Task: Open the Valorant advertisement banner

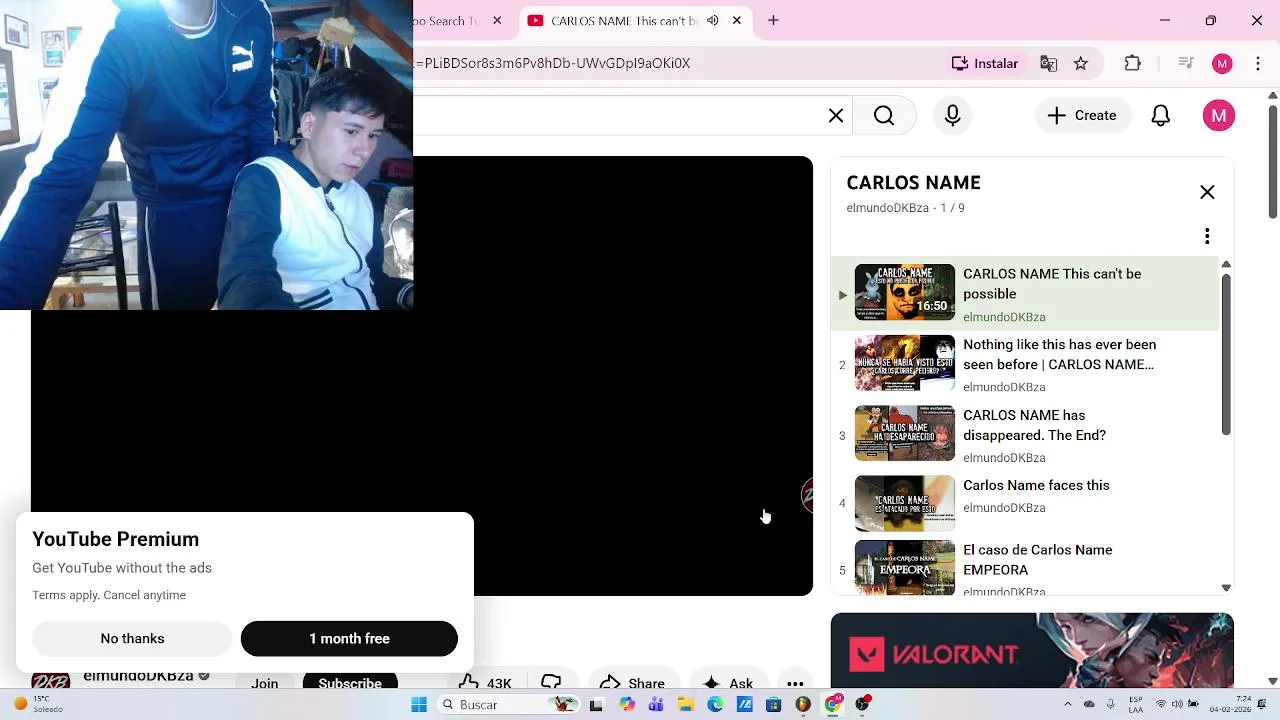Action: pyautogui.click(x=1032, y=650)
